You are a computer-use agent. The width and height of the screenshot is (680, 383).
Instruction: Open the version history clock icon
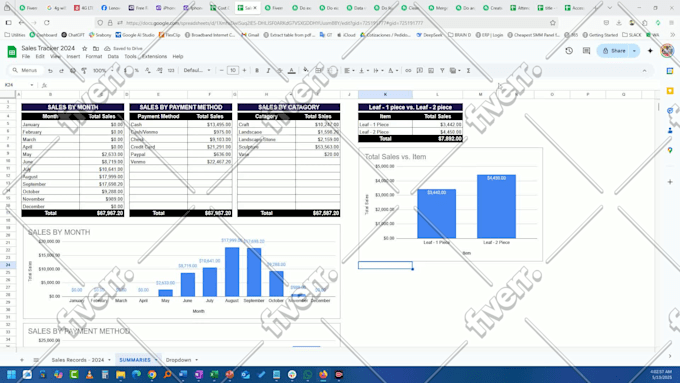tap(569, 51)
